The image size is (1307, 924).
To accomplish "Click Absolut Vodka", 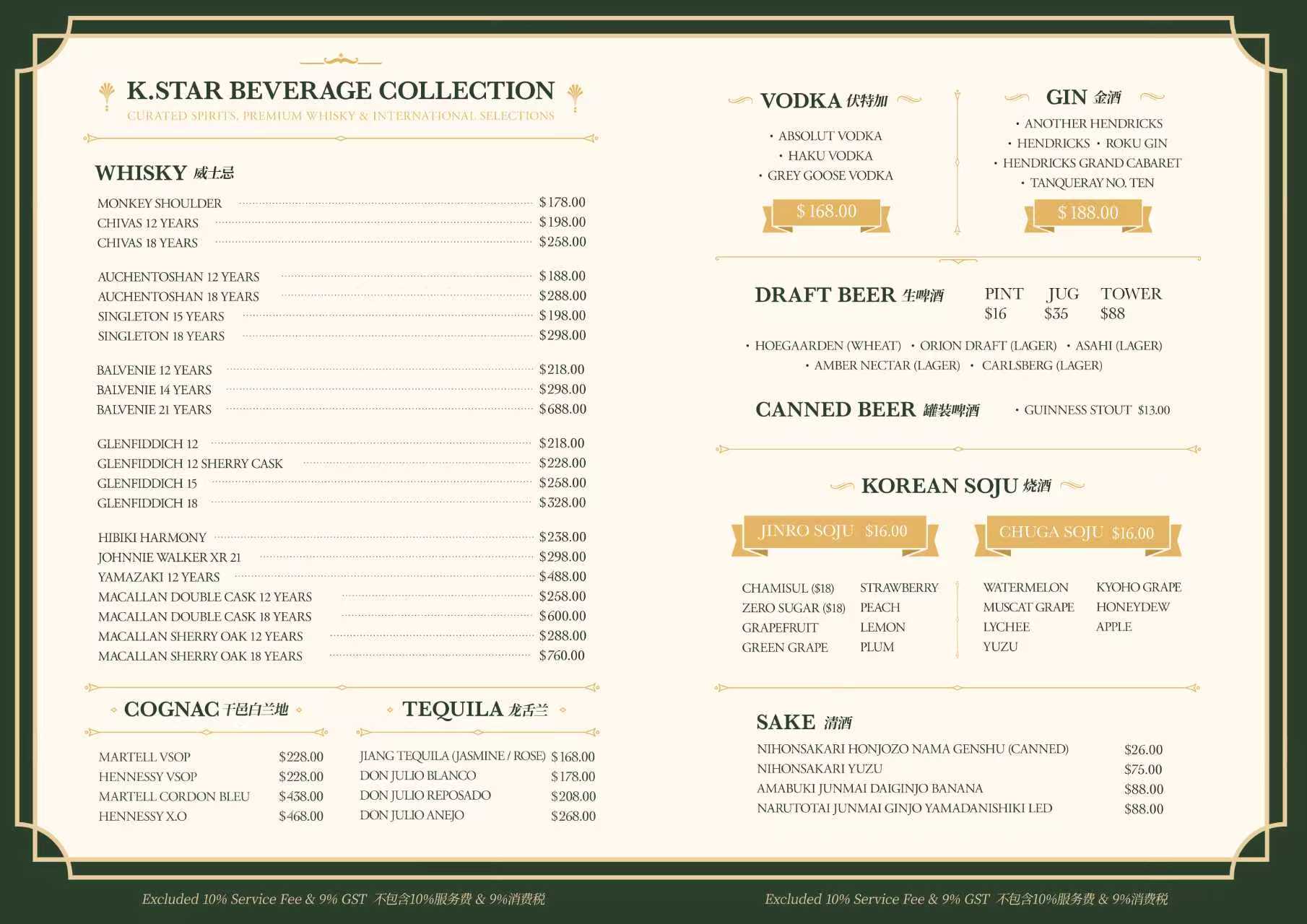I will point(830,136).
